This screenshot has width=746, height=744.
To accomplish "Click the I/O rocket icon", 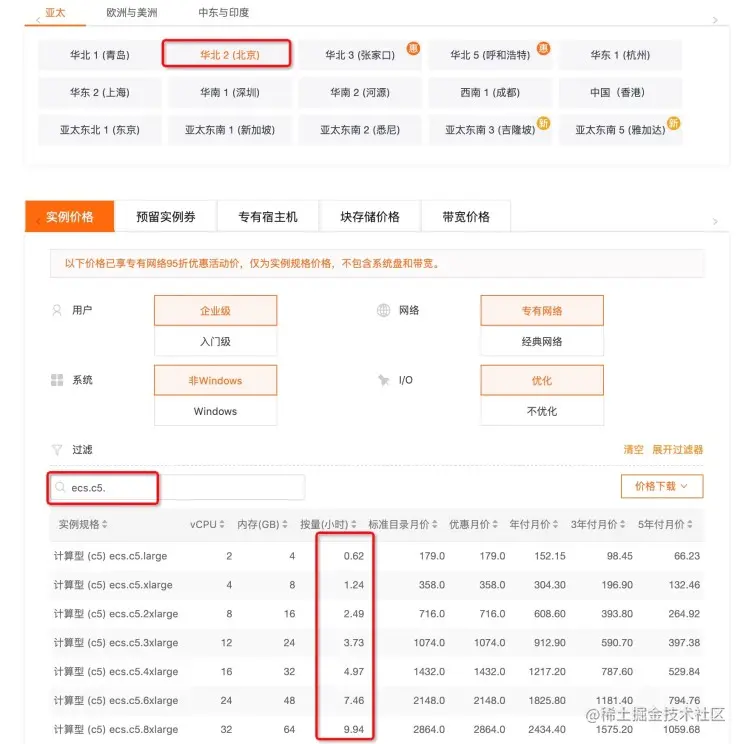I will point(383,380).
